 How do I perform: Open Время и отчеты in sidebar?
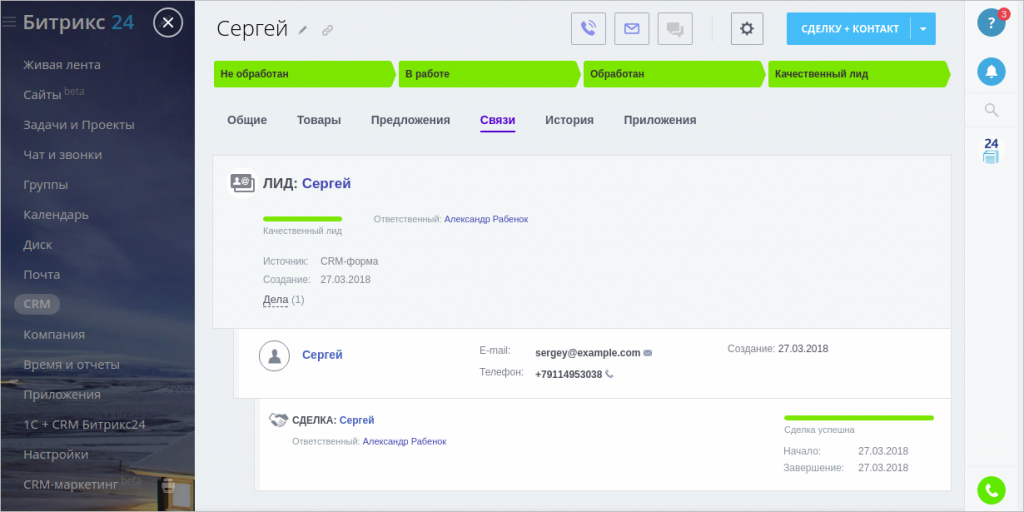[x=72, y=364]
